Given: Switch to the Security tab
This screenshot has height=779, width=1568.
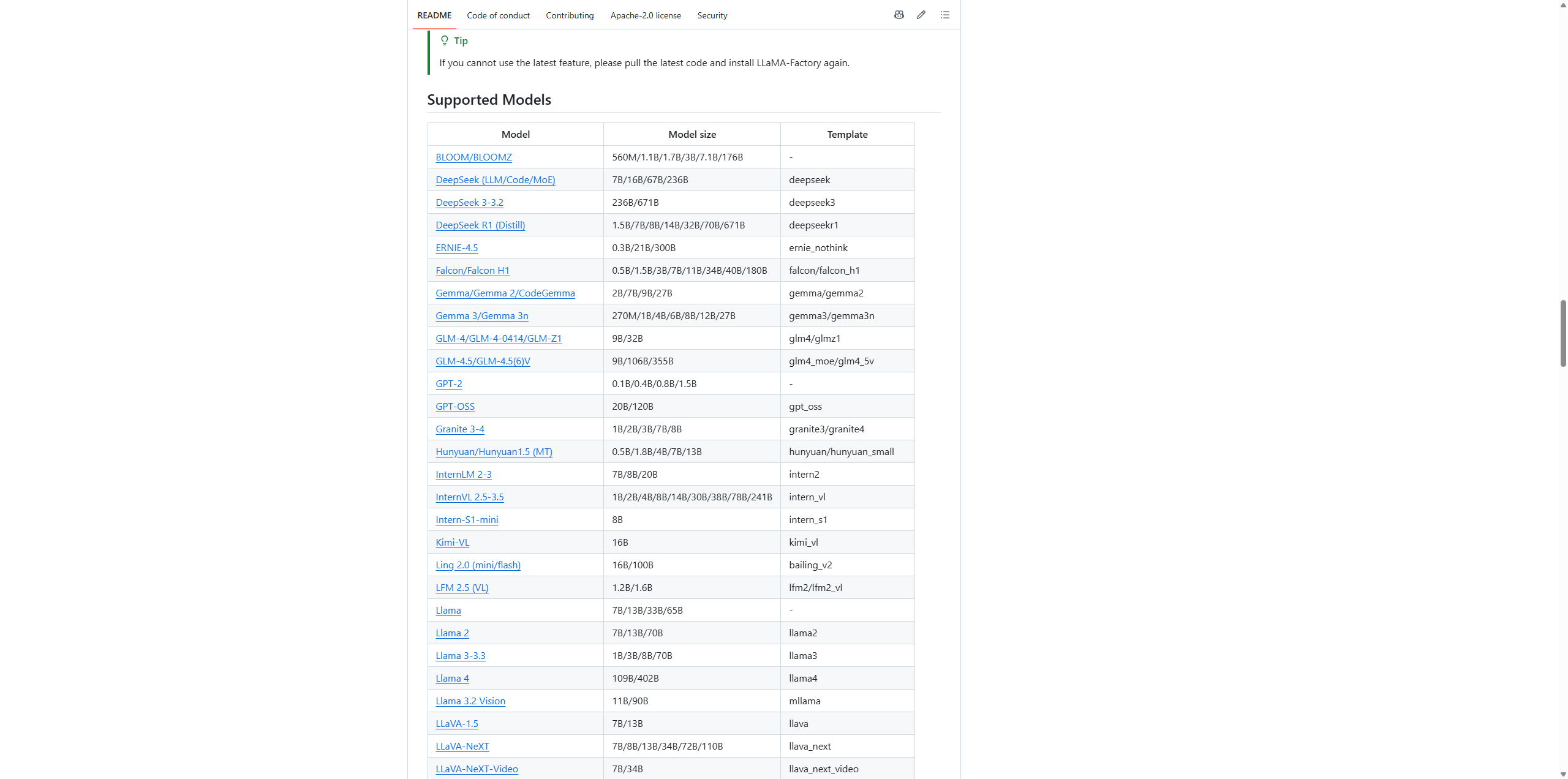Looking at the screenshot, I should [712, 15].
